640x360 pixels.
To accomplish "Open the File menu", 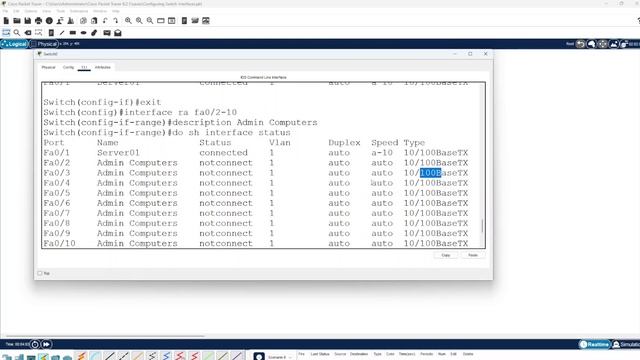I will pos(5,11).
